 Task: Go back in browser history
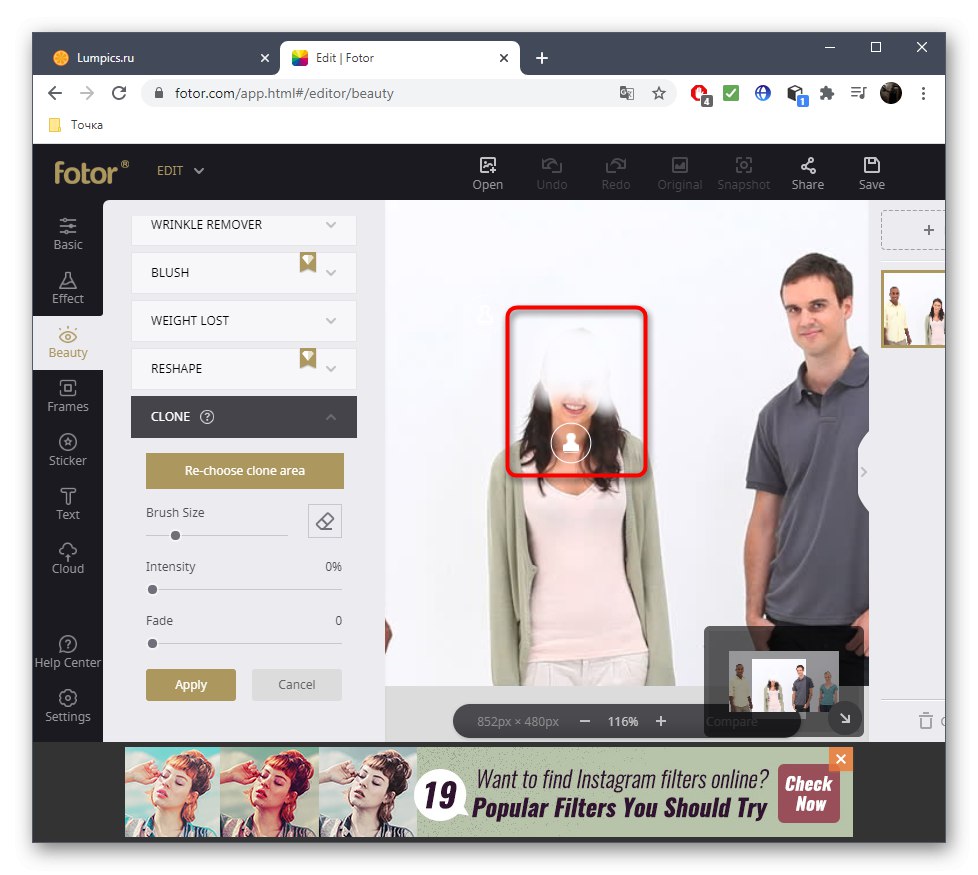point(55,93)
